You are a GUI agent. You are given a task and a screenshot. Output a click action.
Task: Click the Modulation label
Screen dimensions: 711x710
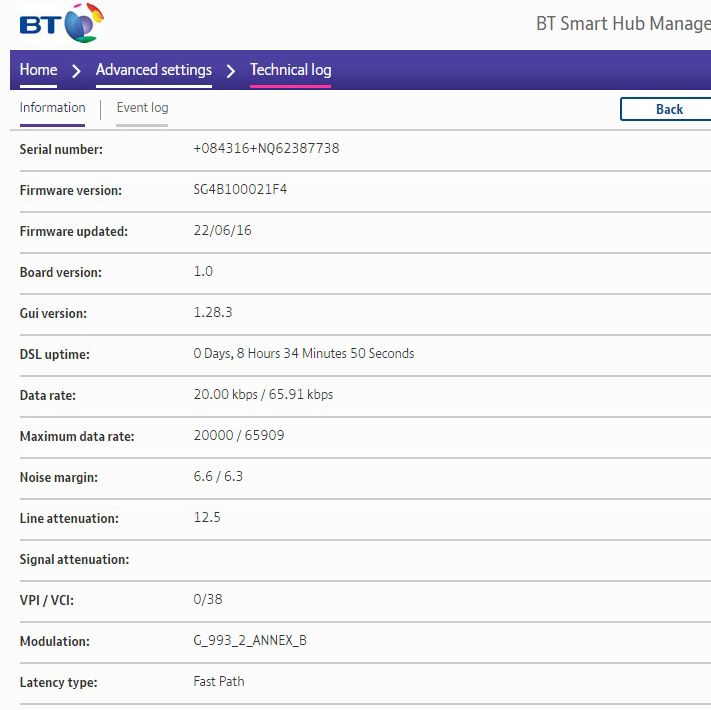[x=54, y=642]
